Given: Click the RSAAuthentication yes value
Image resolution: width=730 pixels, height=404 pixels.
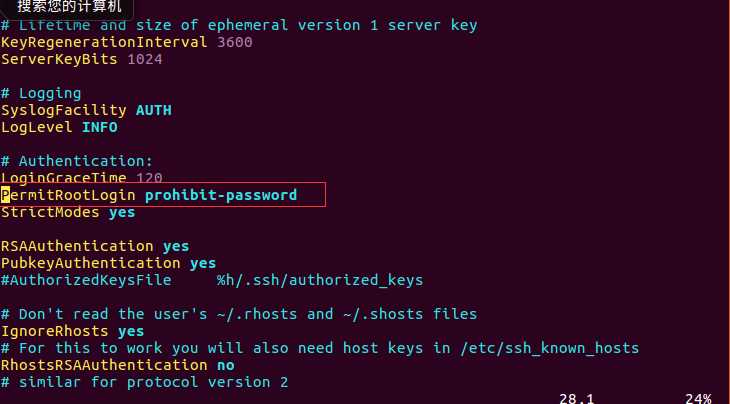Looking at the screenshot, I should click(176, 246).
